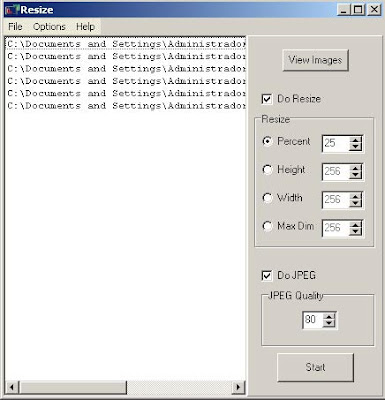
Task: Select the fourth file path in the list
Action: coord(126,81)
